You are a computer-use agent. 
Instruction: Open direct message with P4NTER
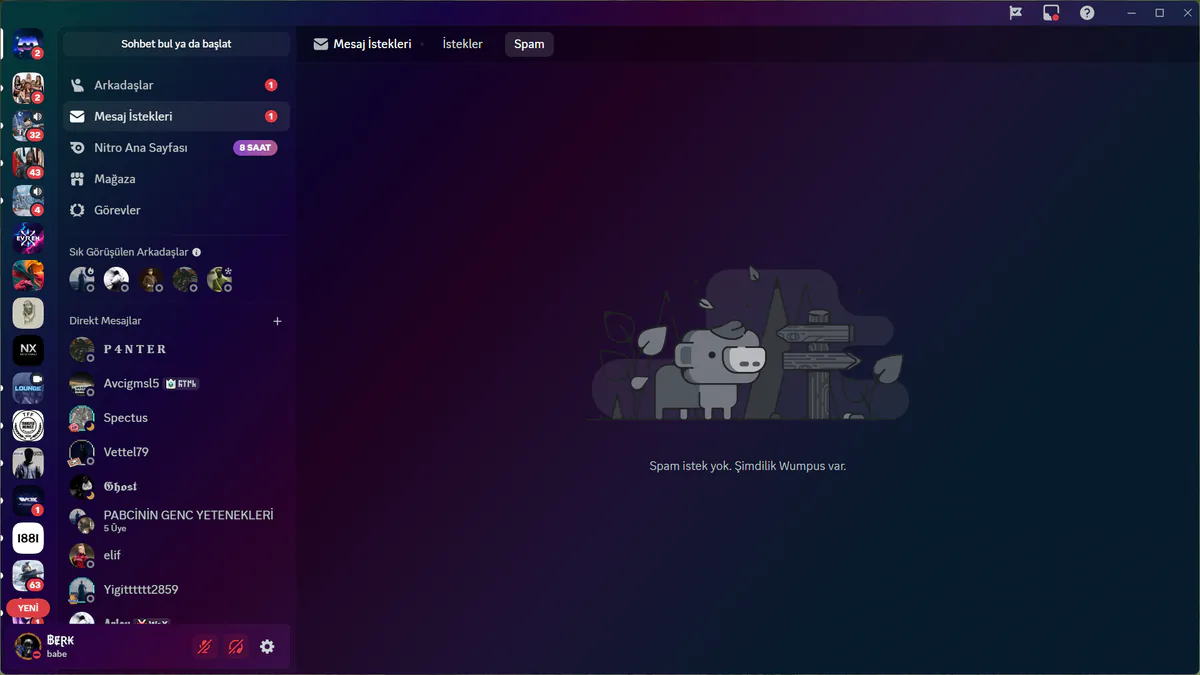pyautogui.click(x=176, y=349)
